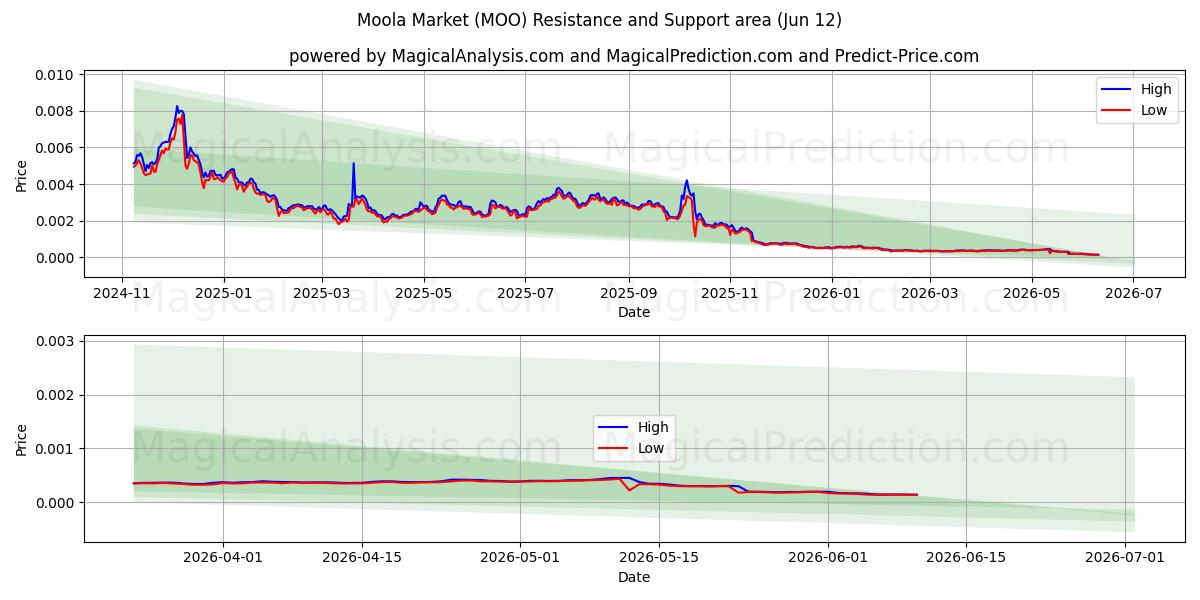This screenshot has height=600, width=1200.
Task: Click the 2026-05-01 date tick label
Action: coord(520,559)
